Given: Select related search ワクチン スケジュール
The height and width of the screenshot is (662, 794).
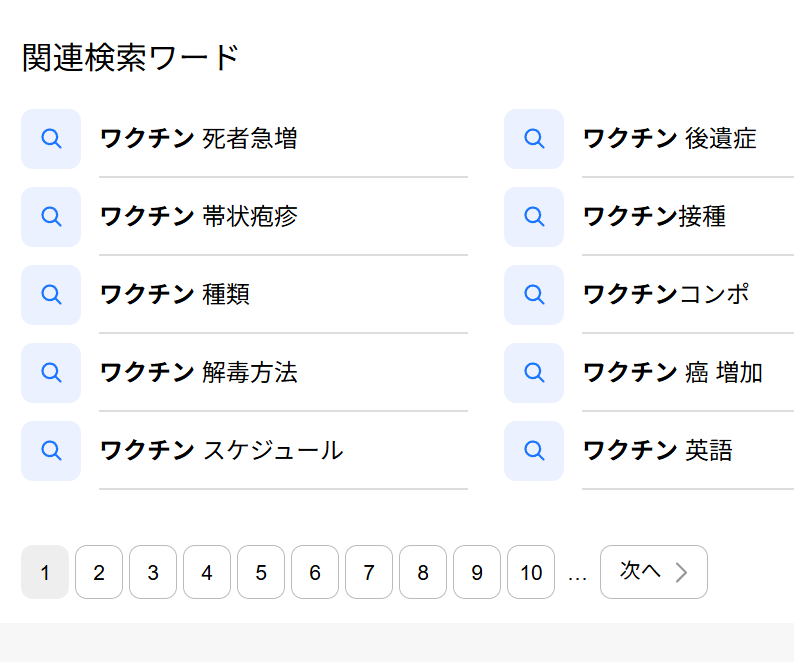Looking at the screenshot, I should [222, 451].
